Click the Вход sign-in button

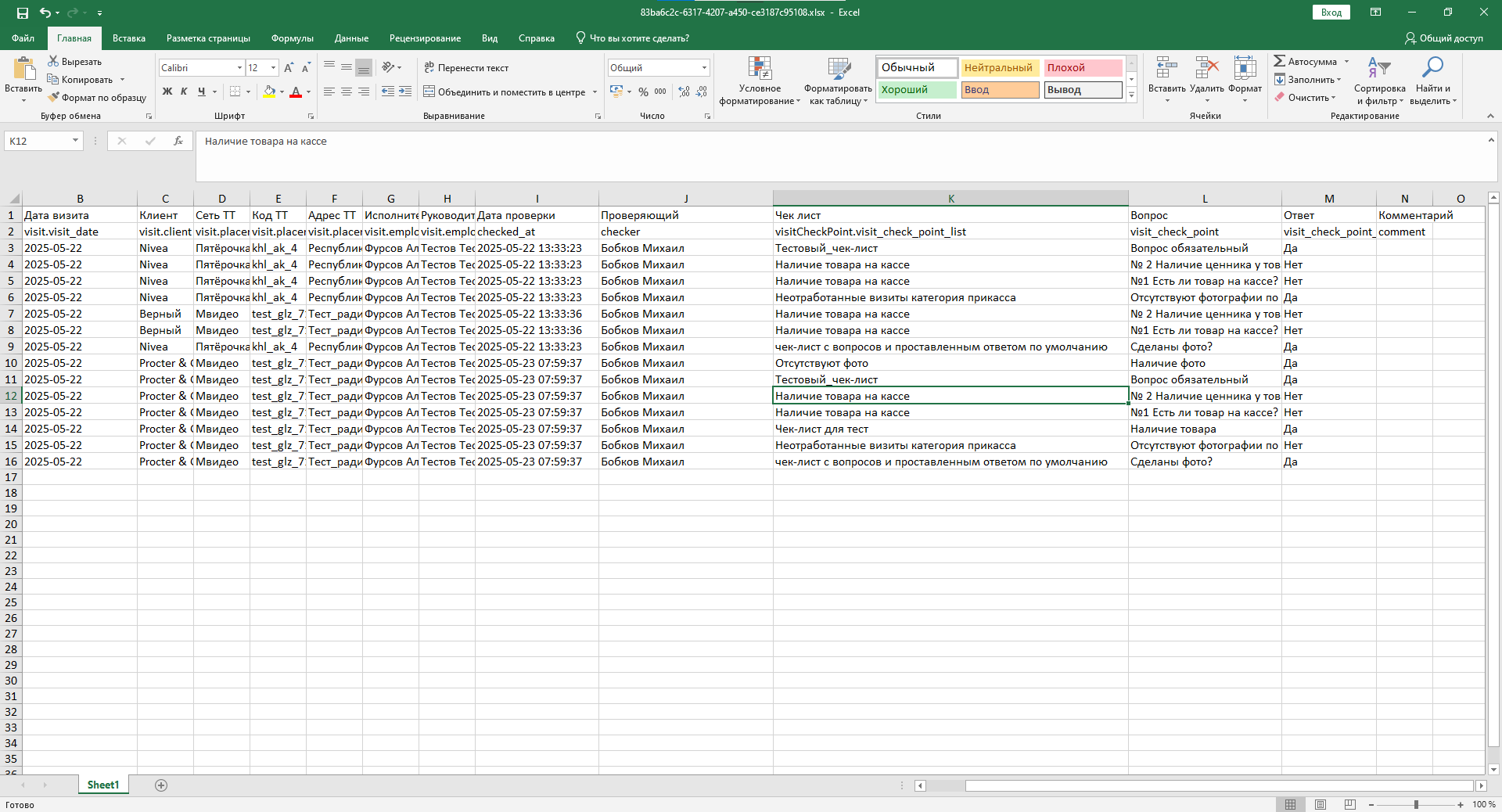click(1331, 13)
